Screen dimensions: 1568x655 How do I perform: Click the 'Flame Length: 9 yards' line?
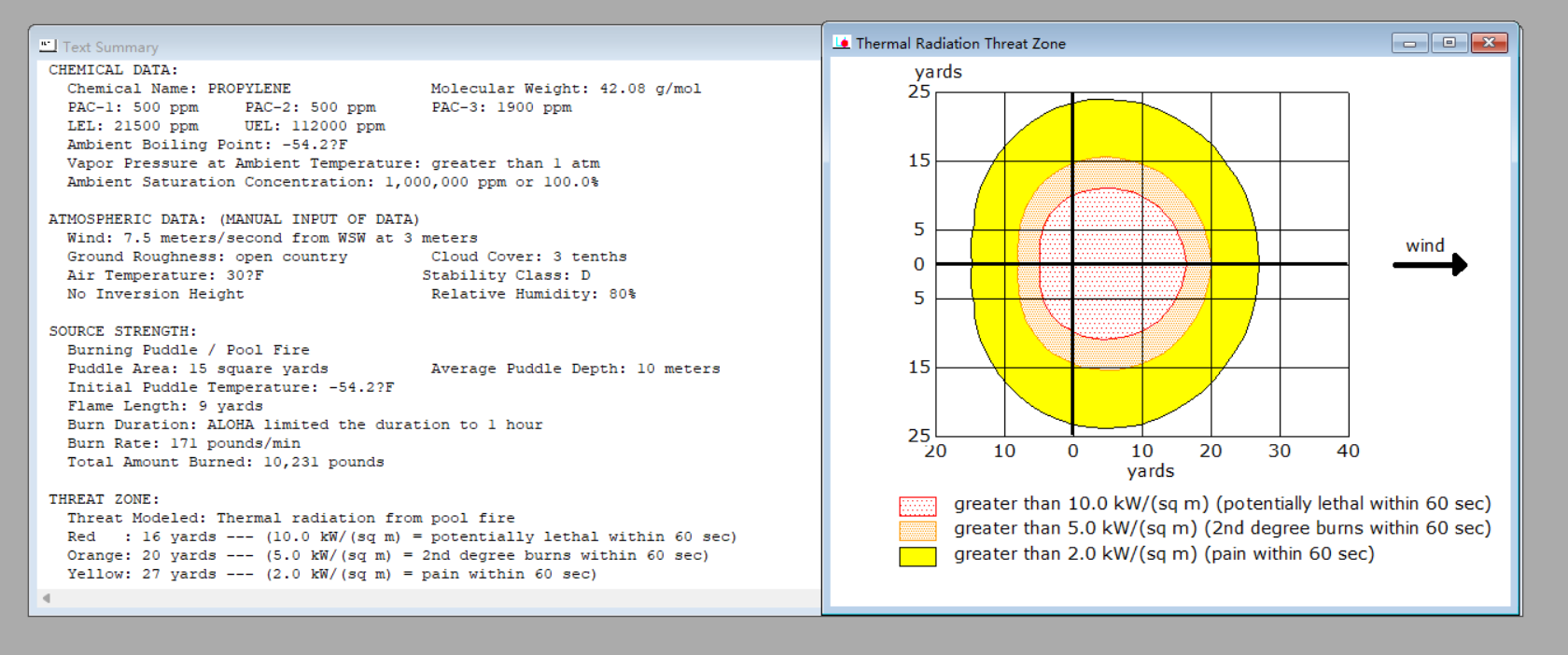tap(165, 406)
